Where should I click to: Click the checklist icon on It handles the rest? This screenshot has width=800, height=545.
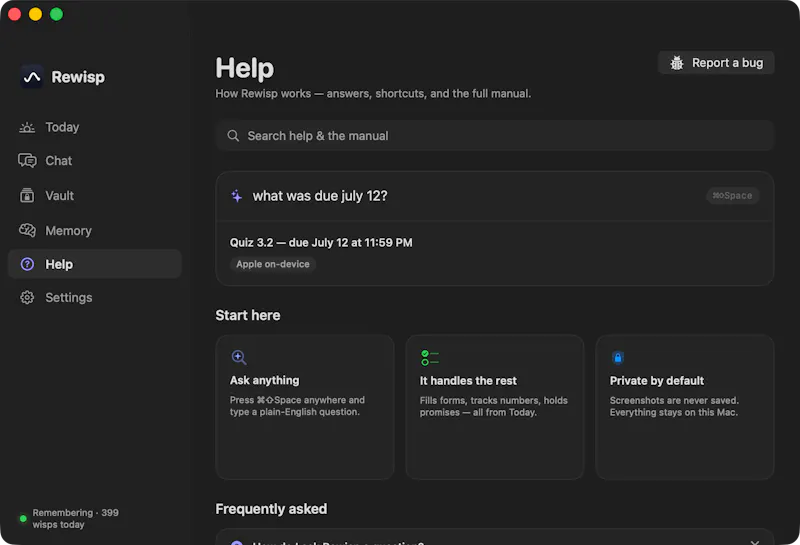point(430,358)
